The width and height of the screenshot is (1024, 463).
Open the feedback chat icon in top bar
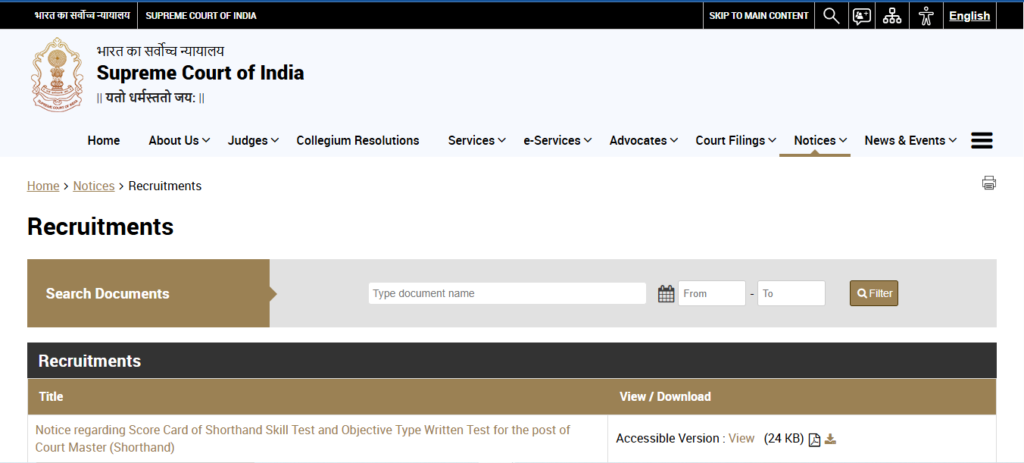tap(861, 15)
